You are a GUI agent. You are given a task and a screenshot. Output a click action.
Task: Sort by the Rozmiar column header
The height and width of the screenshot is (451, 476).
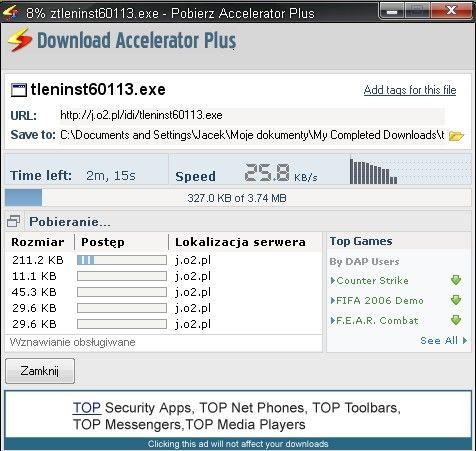(x=38, y=242)
